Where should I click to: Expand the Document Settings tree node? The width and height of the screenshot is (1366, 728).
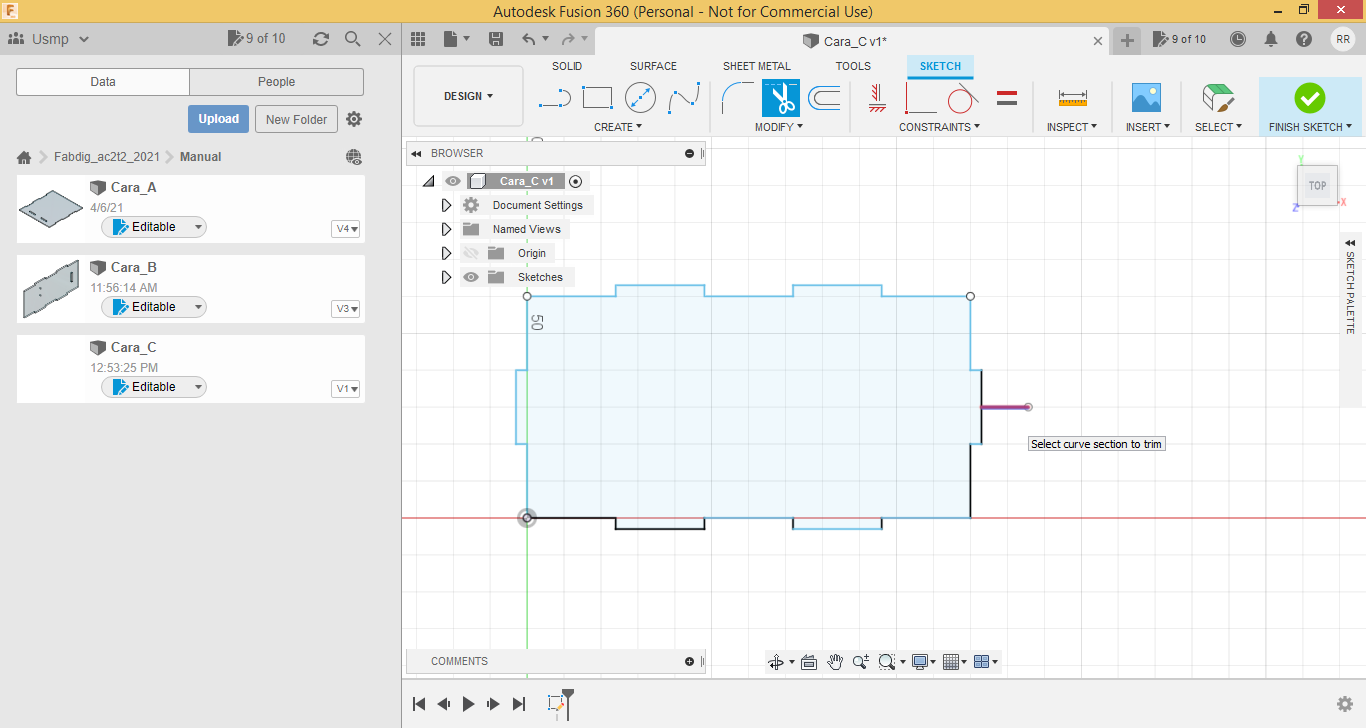pos(446,205)
